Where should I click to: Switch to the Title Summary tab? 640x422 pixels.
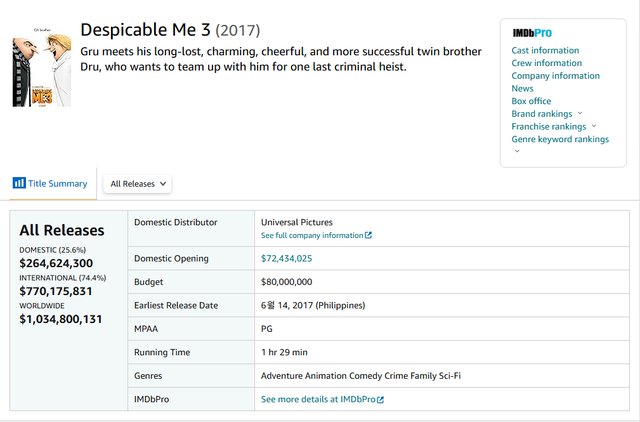[57, 184]
